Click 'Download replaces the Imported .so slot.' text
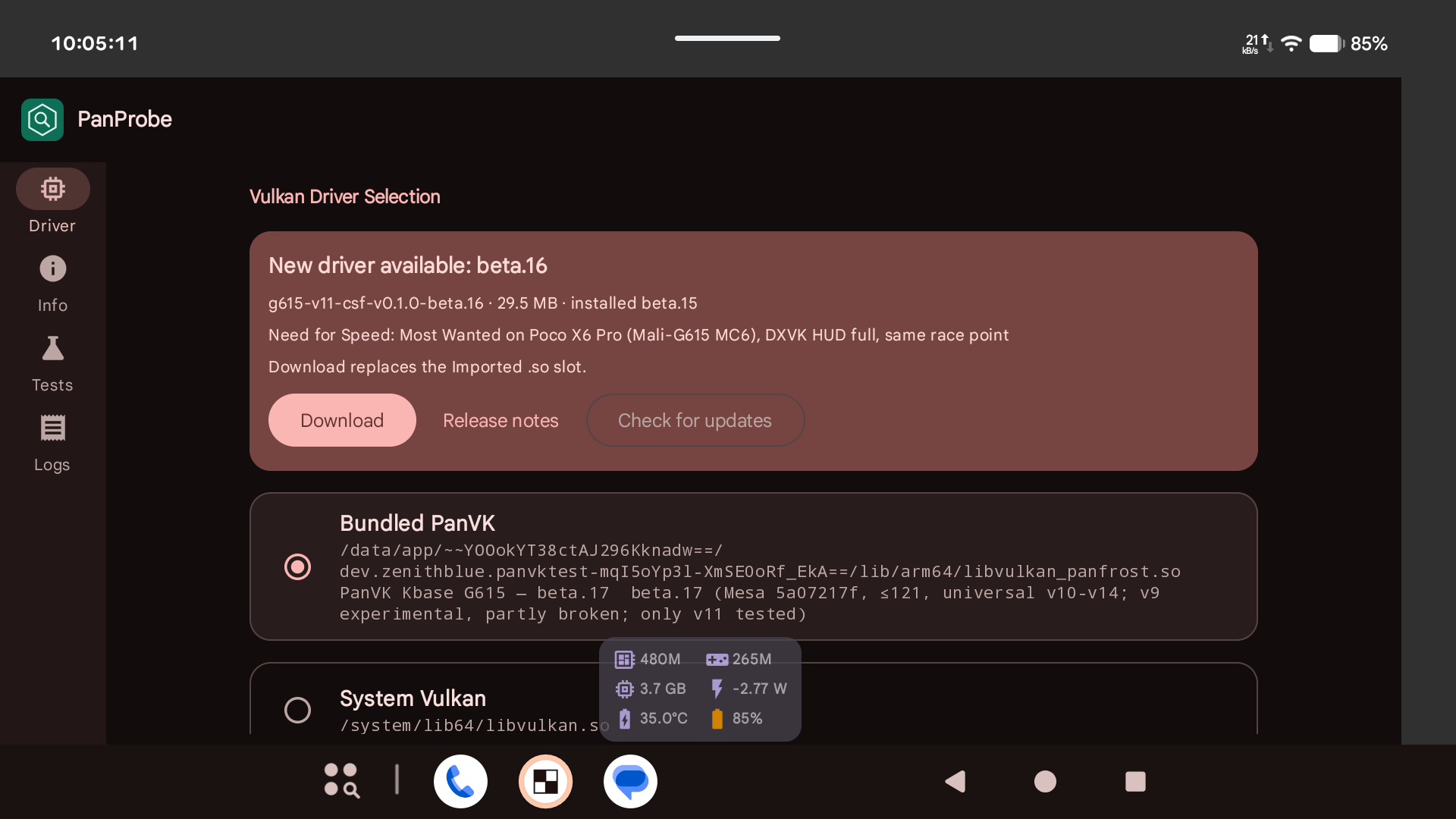 (x=427, y=367)
